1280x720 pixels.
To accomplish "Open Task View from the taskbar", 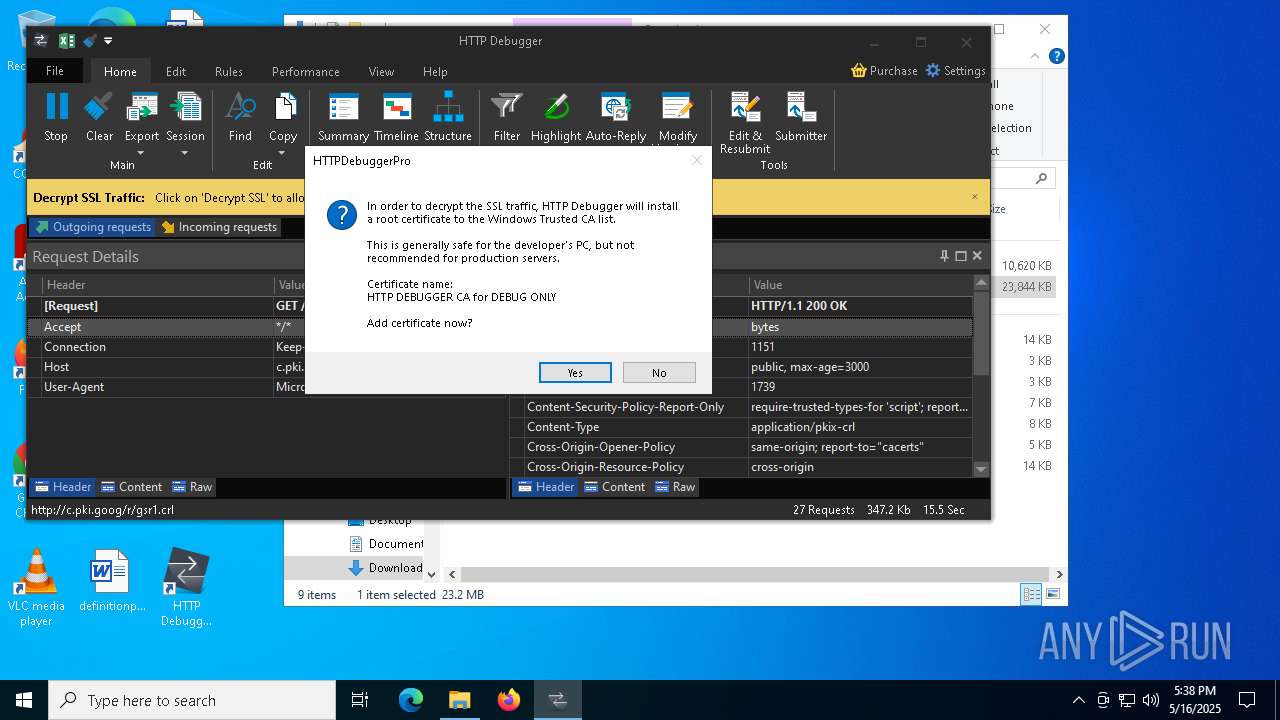I will click(x=360, y=700).
